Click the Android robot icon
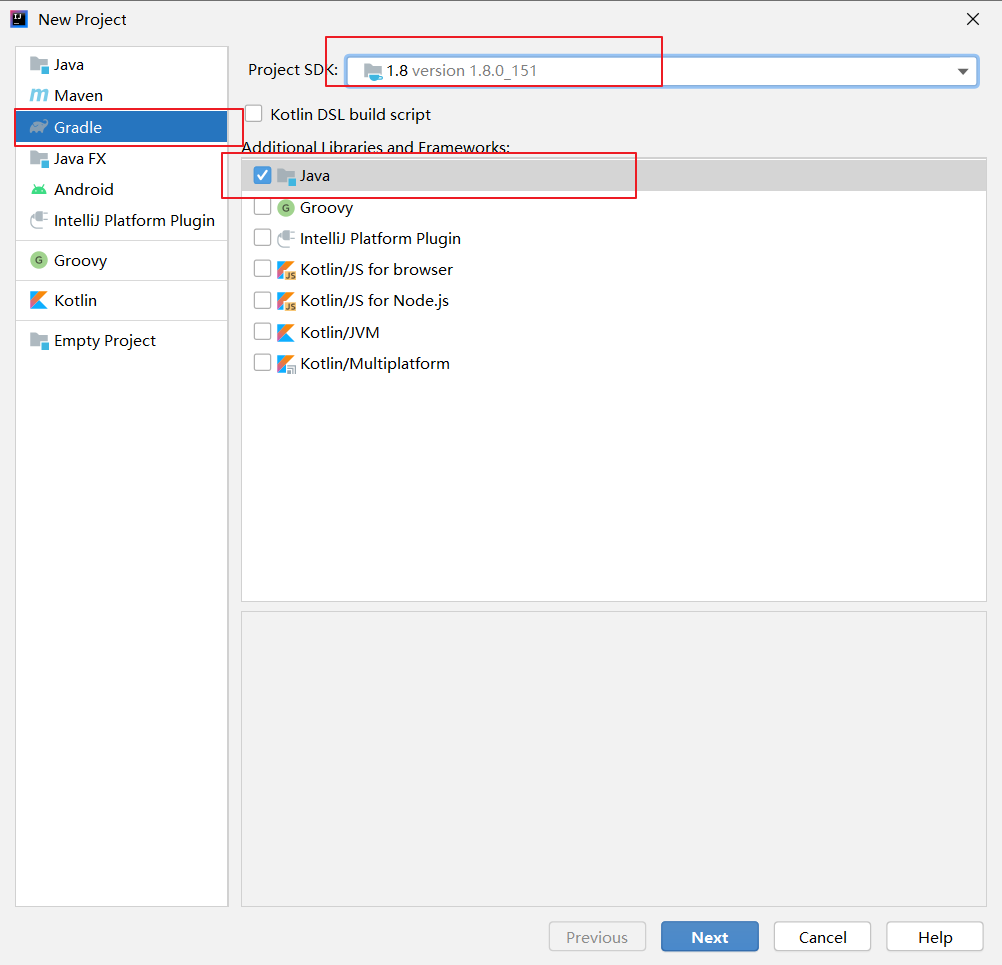The width and height of the screenshot is (1002, 965). tap(39, 189)
